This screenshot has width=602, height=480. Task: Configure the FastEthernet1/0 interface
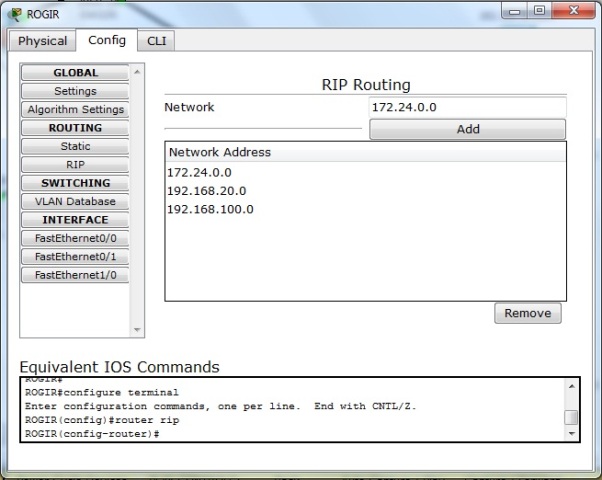[75, 274]
